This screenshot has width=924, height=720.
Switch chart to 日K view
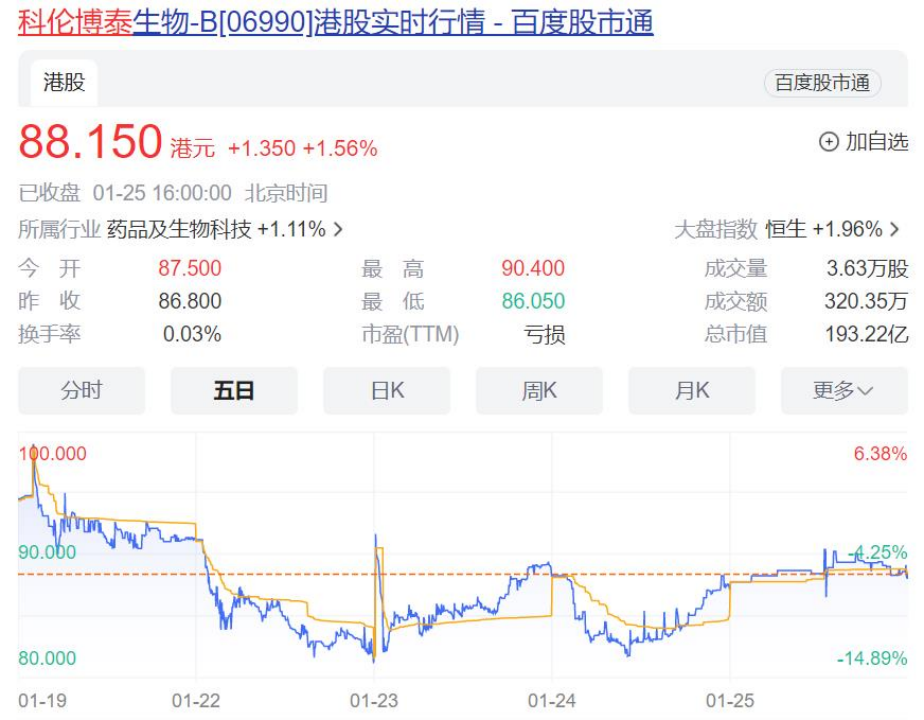[387, 391]
